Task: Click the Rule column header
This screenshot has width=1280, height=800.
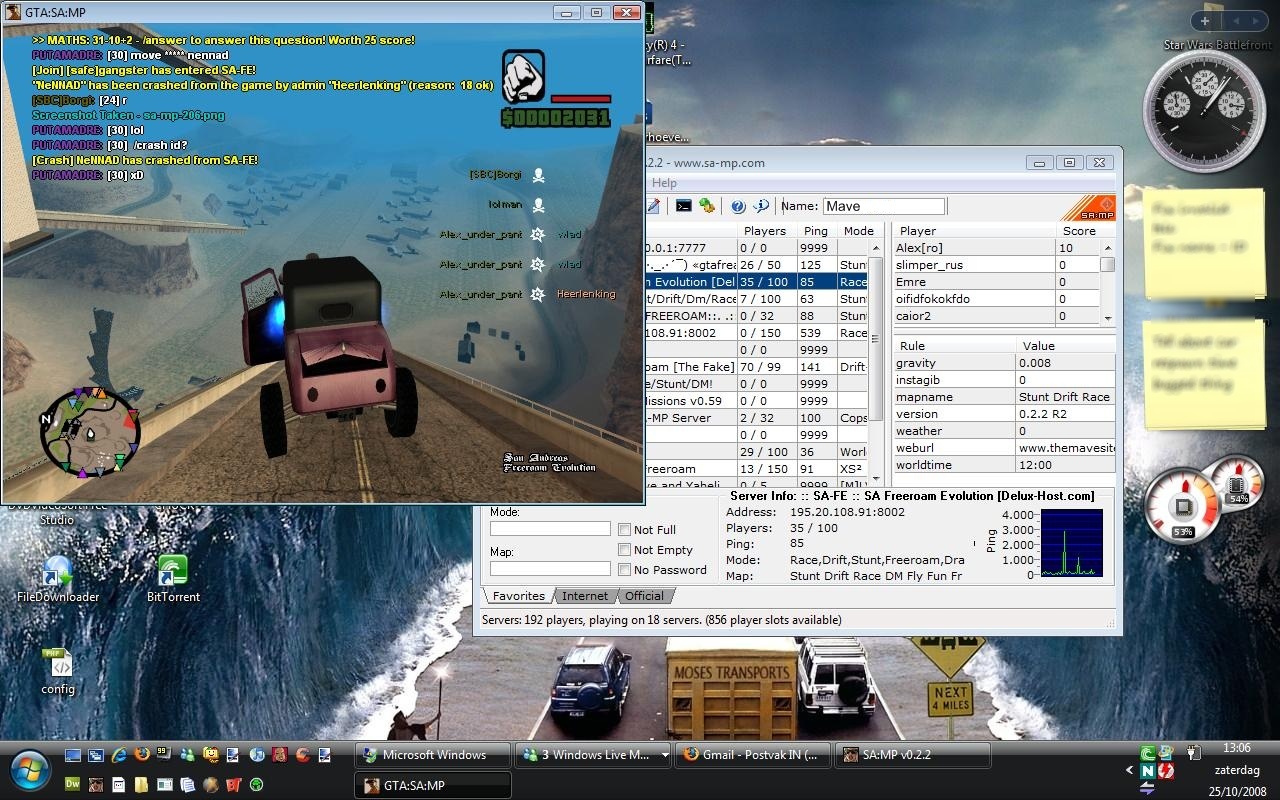Action: pos(954,346)
